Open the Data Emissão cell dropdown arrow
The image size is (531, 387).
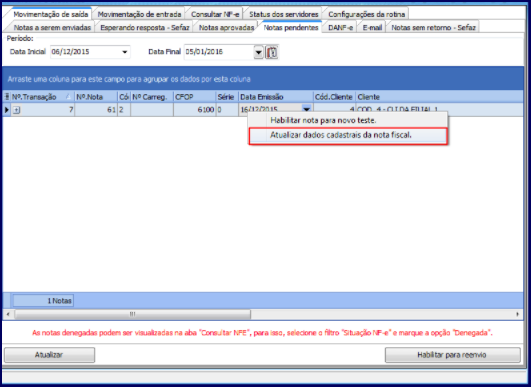(x=306, y=109)
